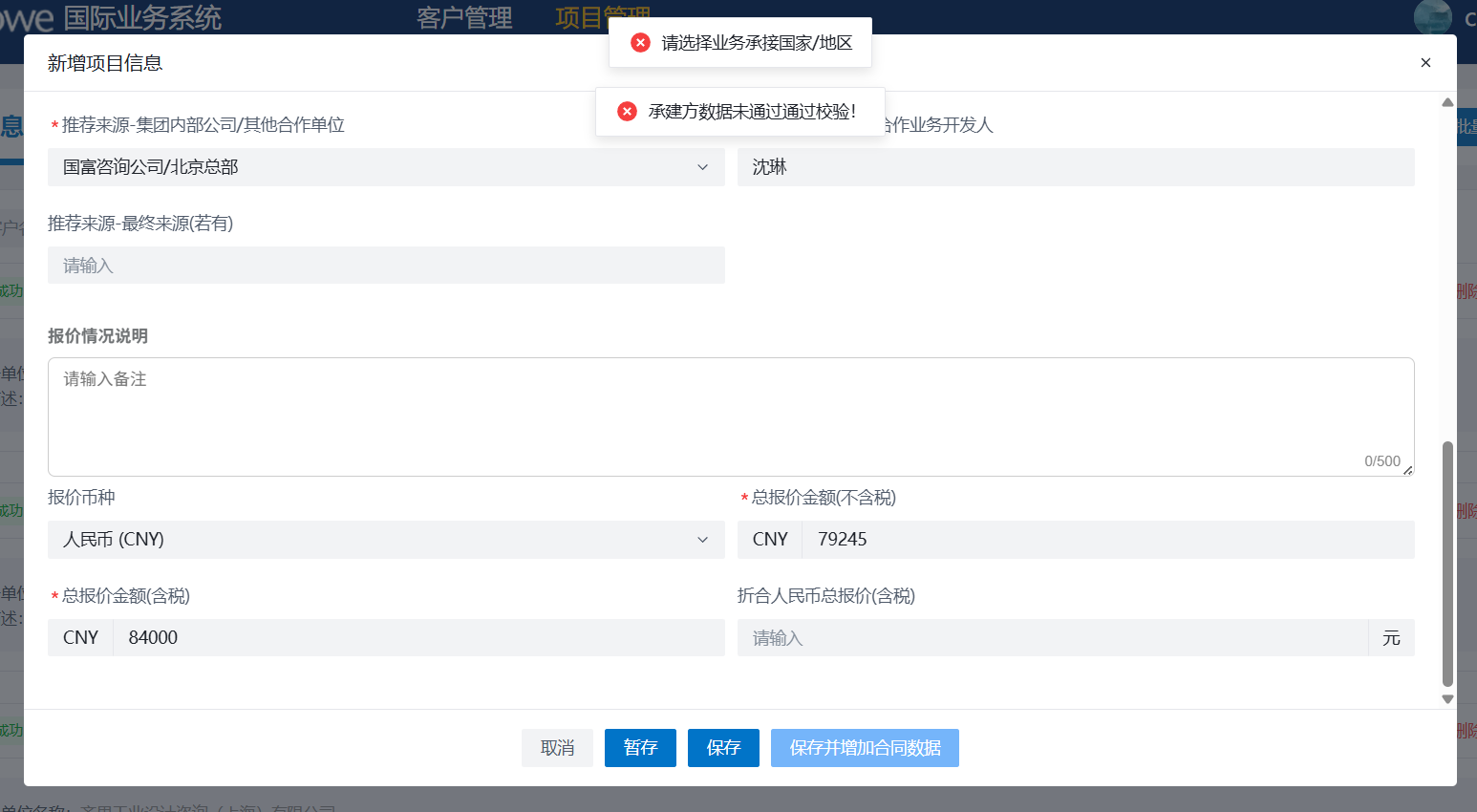Click the textarea resize handle corner
The height and width of the screenshot is (812, 1477).
click(1408, 470)
